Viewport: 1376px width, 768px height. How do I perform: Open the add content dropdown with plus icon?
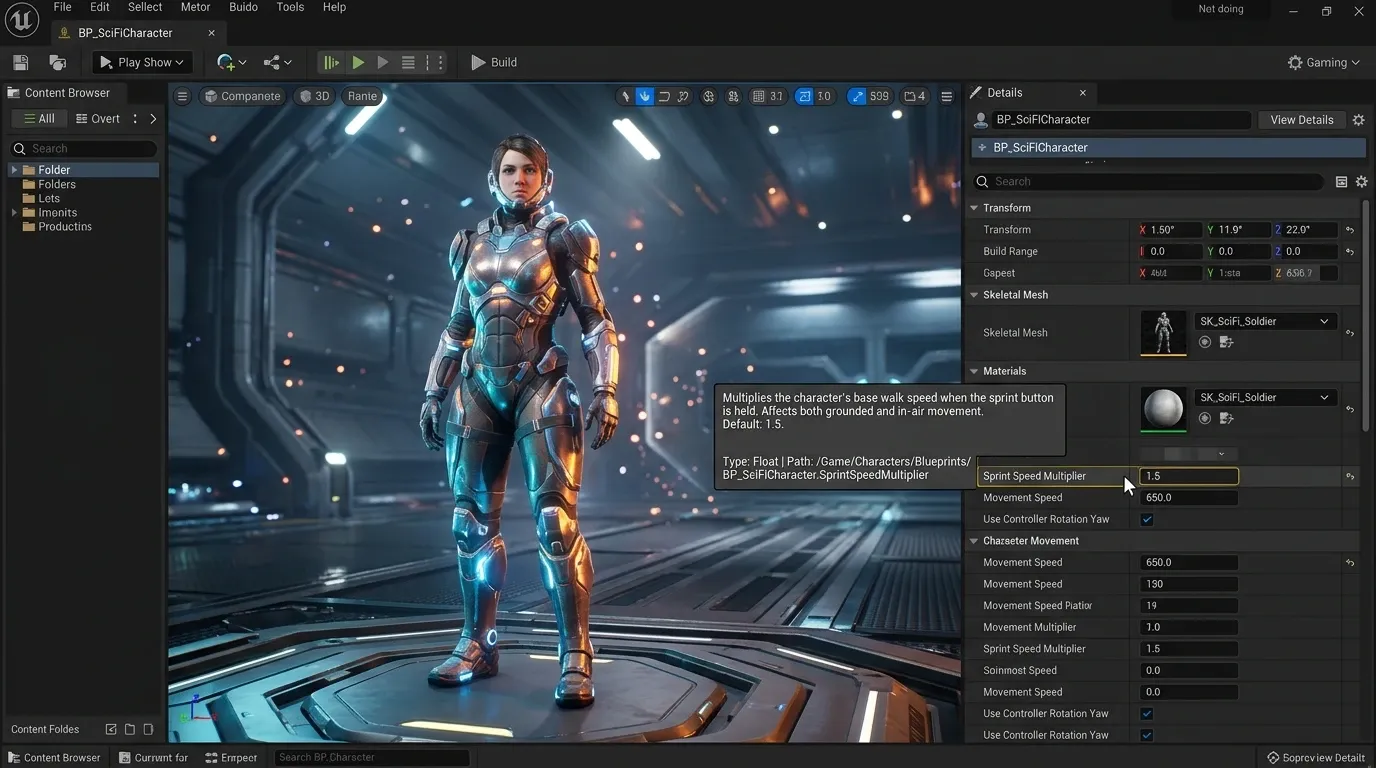pyautogui.click(x=231, y=62)
